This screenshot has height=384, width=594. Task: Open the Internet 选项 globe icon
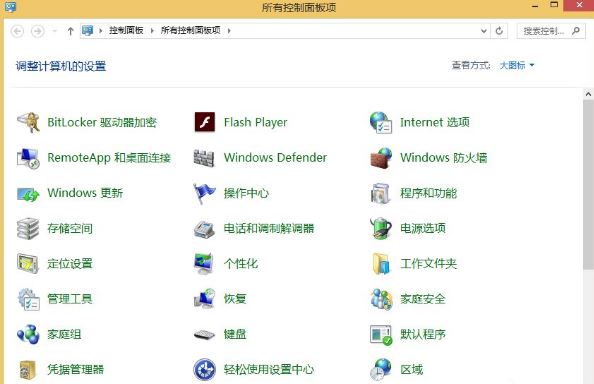381,122
